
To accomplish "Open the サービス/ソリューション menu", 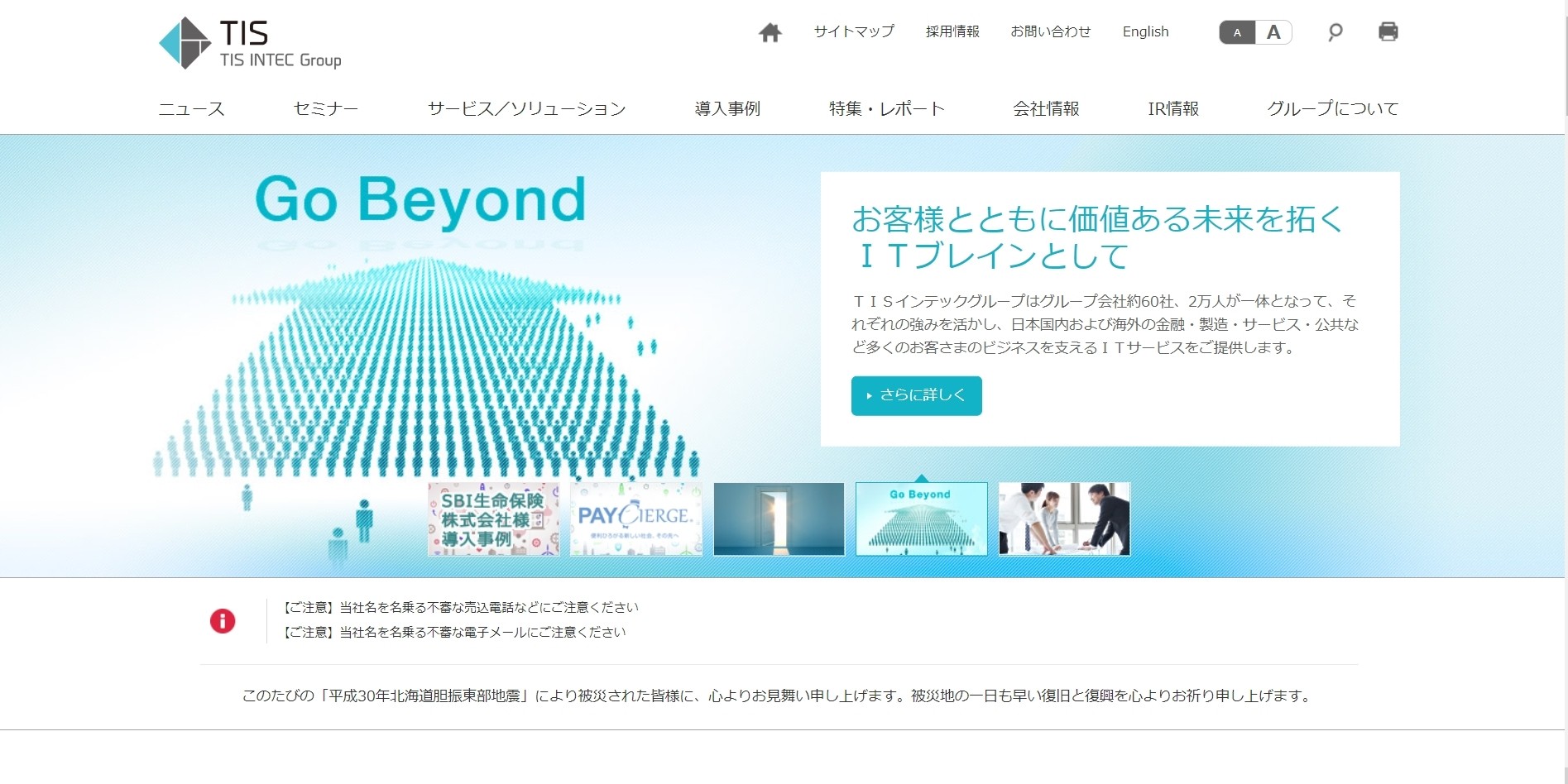I will click(x=526, y=108).
